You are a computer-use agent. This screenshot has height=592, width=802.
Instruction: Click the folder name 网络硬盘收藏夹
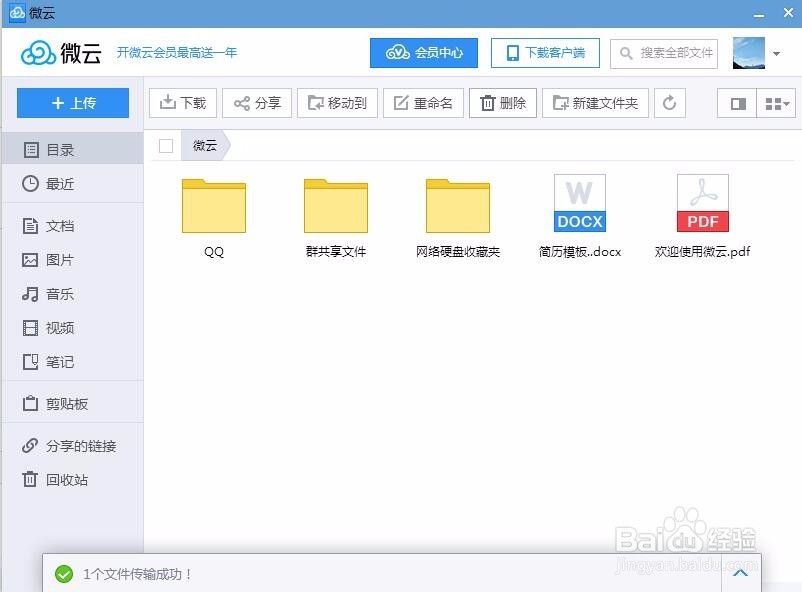point(458,252)
